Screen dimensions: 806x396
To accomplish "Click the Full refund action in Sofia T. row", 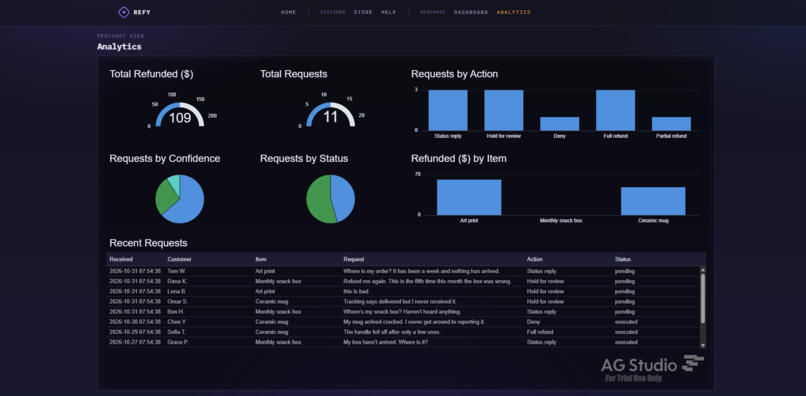I will click(540, 332).
